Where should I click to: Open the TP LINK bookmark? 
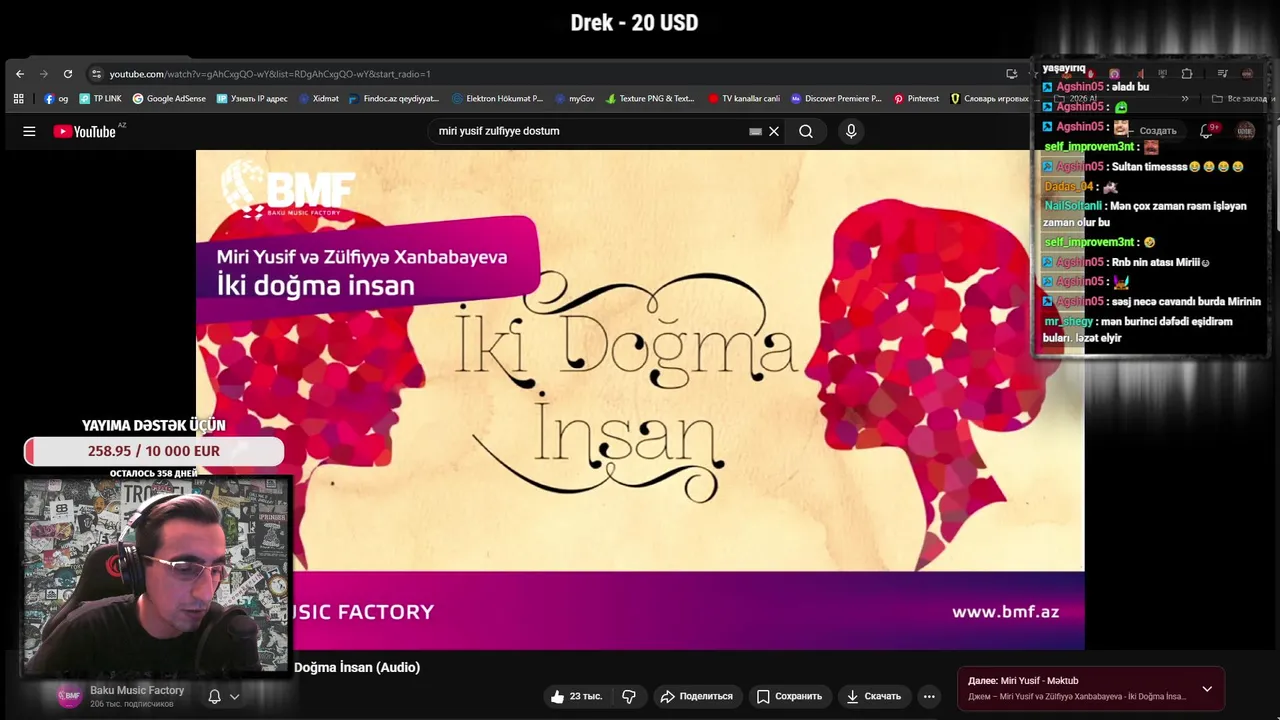click(100, 99)
